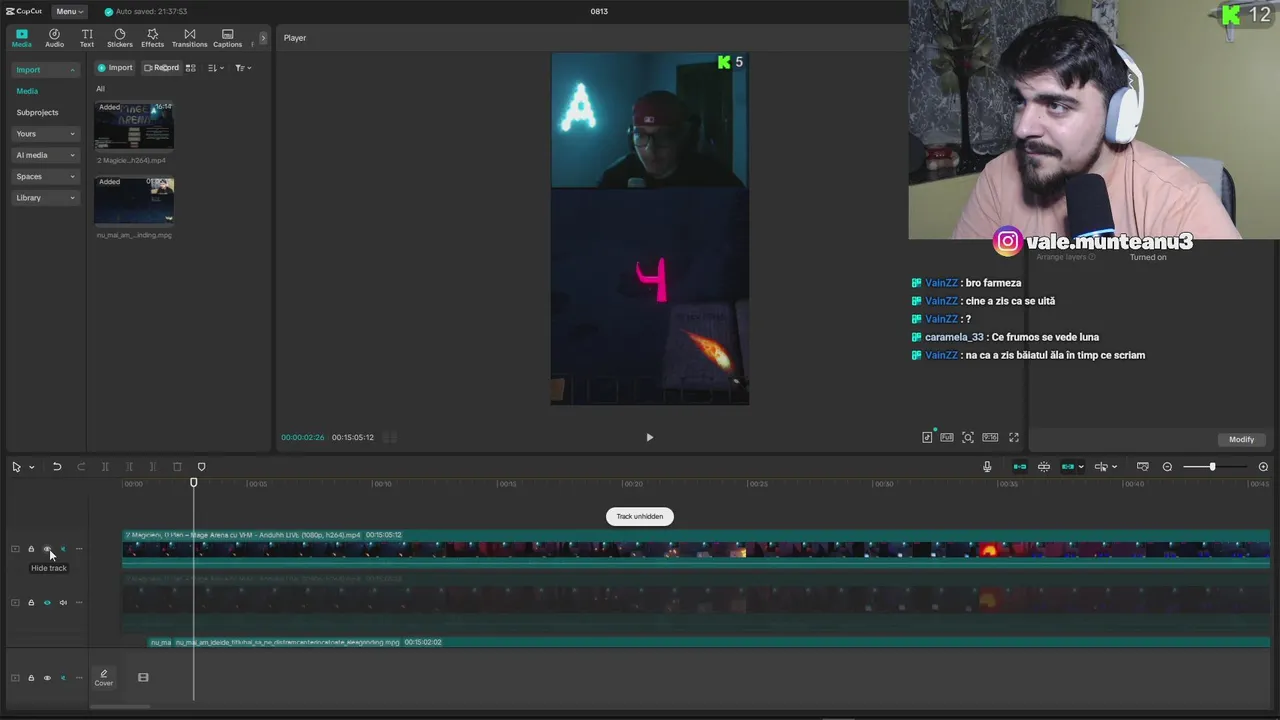
Task: Click the Record button
Action: [161, 68]
